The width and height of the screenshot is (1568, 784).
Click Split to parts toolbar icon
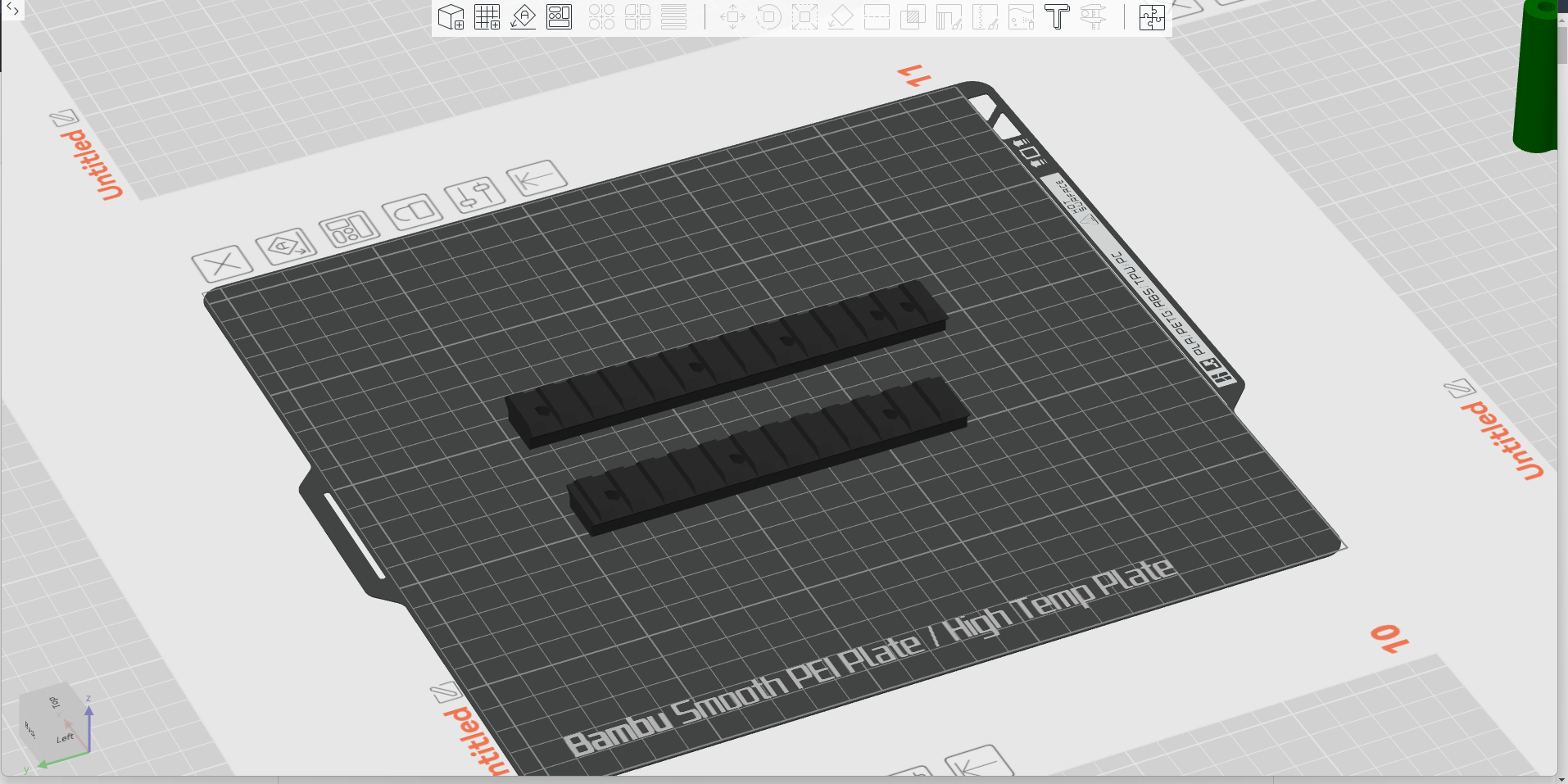click(637, 17)
